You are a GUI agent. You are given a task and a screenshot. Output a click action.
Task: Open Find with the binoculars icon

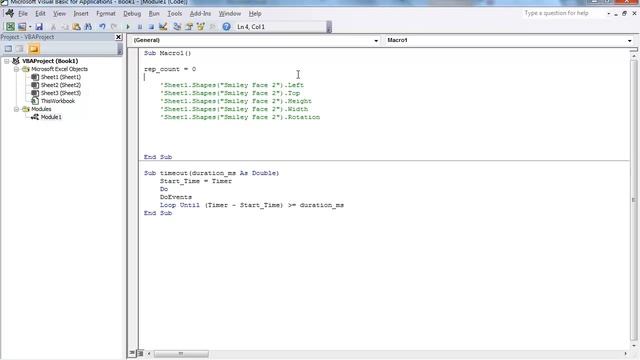88,27
